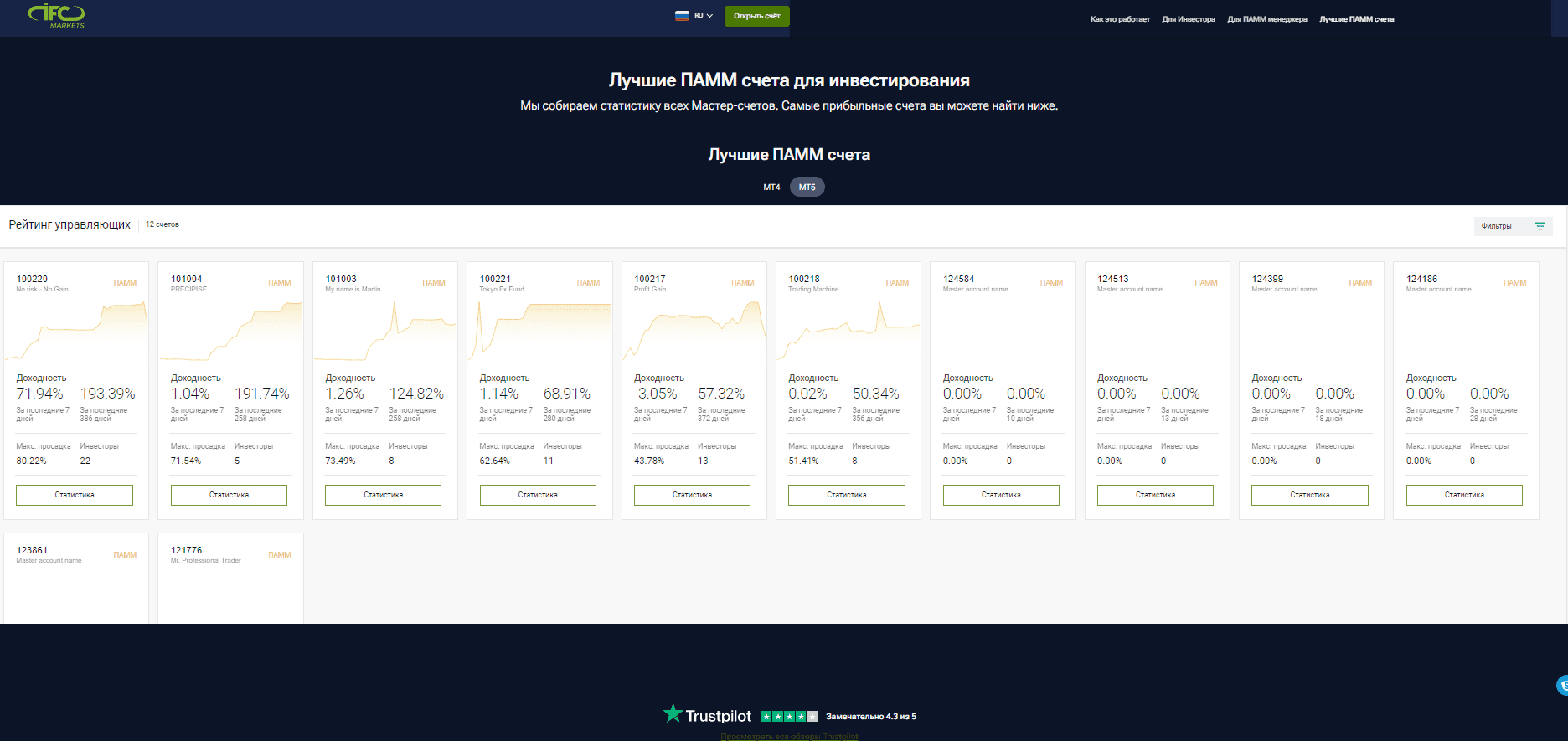Click -3.05% weekly yield on account 100217
This screenshot has height=741, width=1568.
tap(655, 394)
